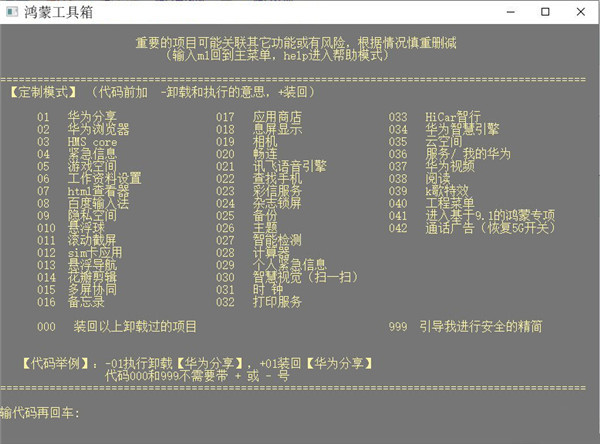The width and height of the screenshot is (600, 444).
Task: Click 999 引导我进行安全的精简 option
Action: [x=467, y=326]
